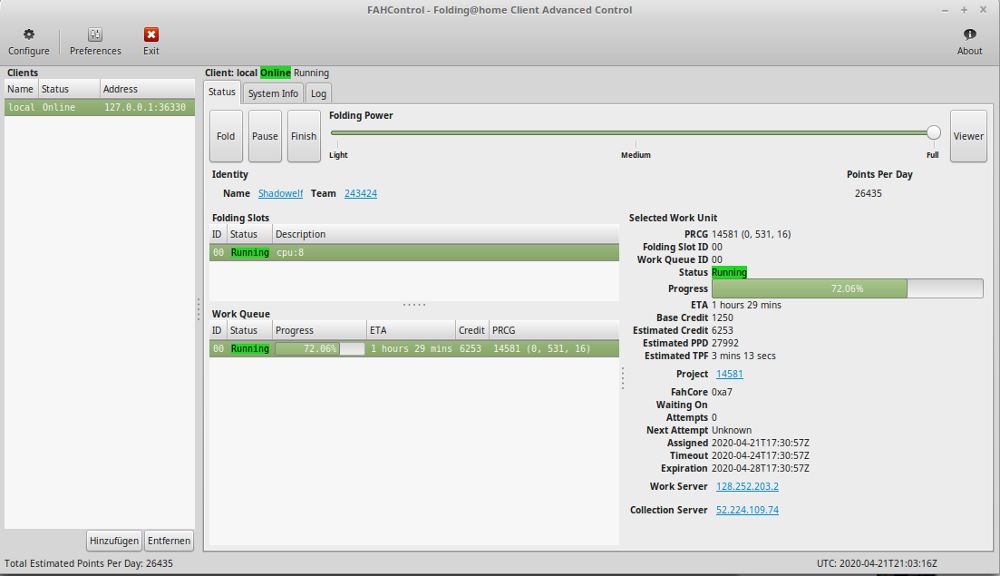
Task: Click the FahCore 0xa7 value
Action: tap(722, 392)
